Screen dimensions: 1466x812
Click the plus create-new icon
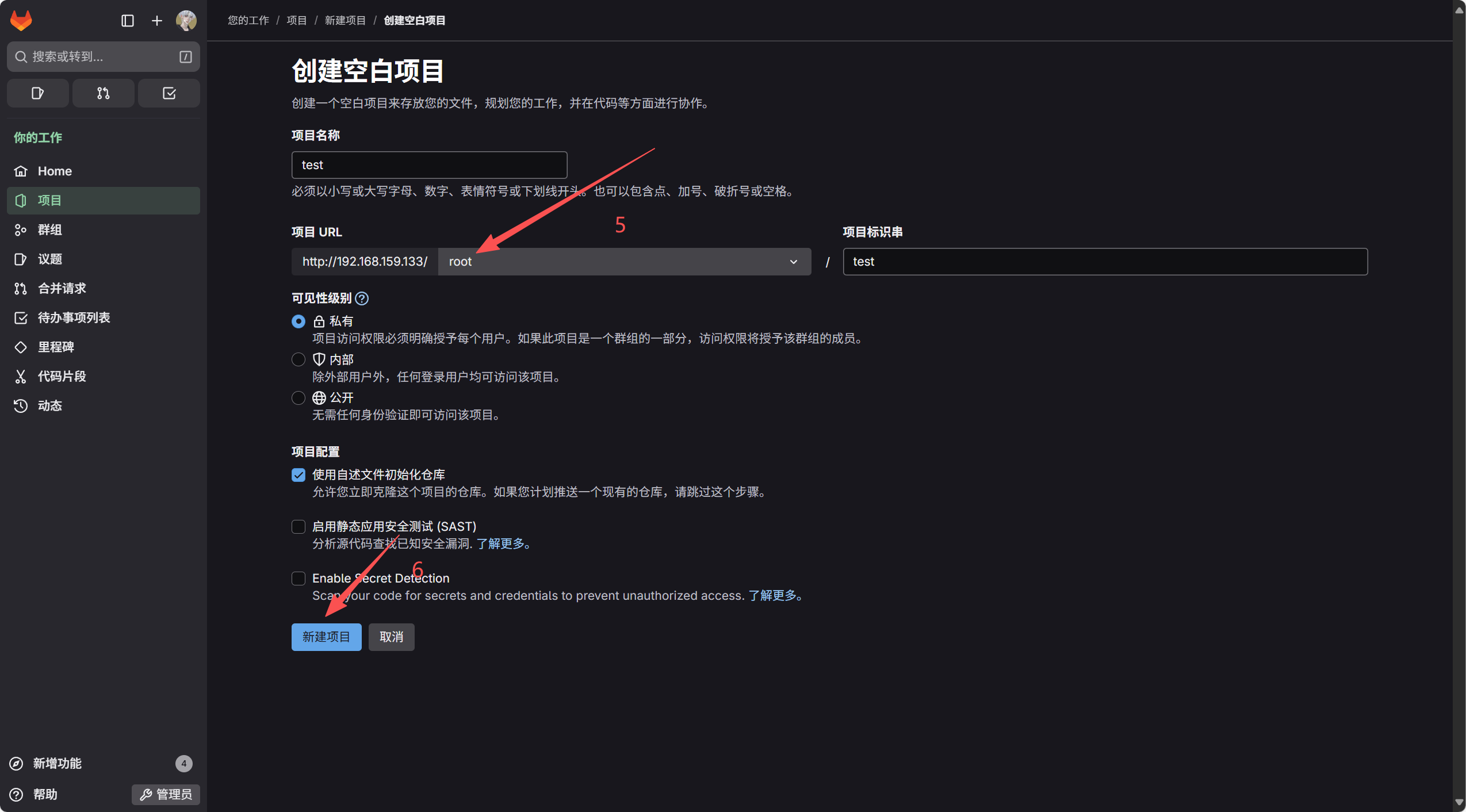tap(156, 21)
